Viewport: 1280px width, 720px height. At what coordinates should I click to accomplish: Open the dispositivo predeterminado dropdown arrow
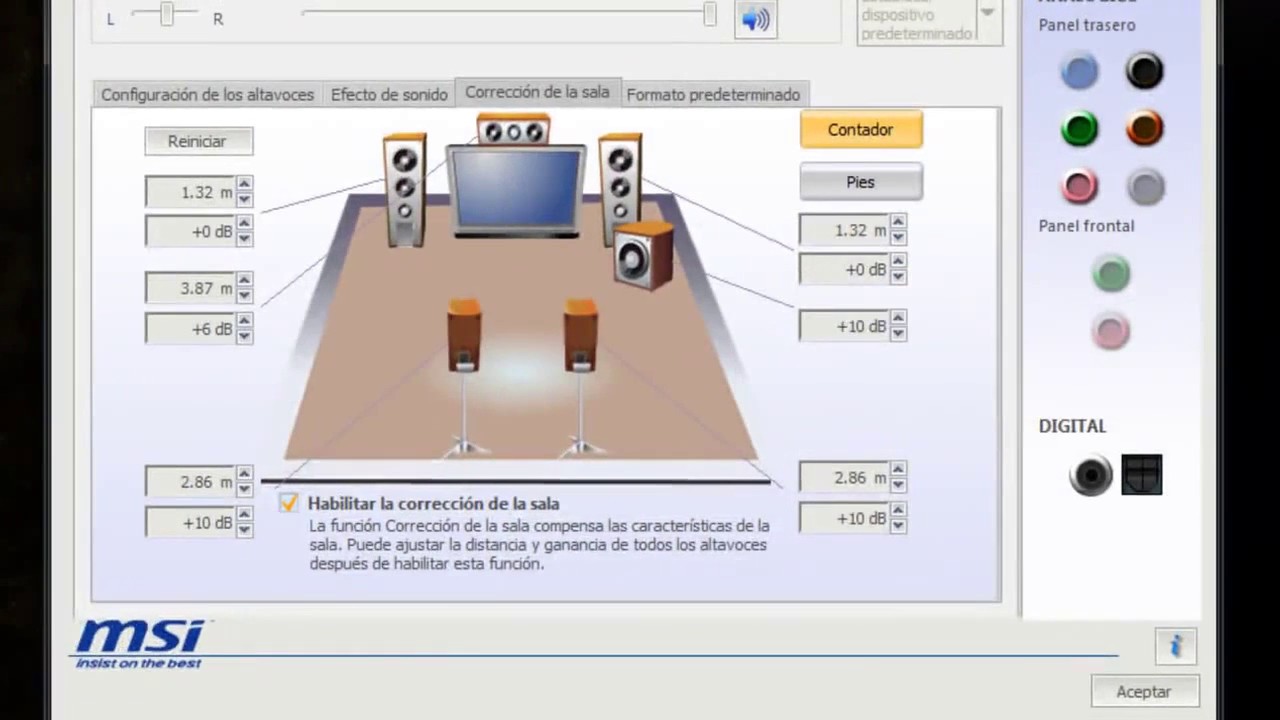click(988, 13)
